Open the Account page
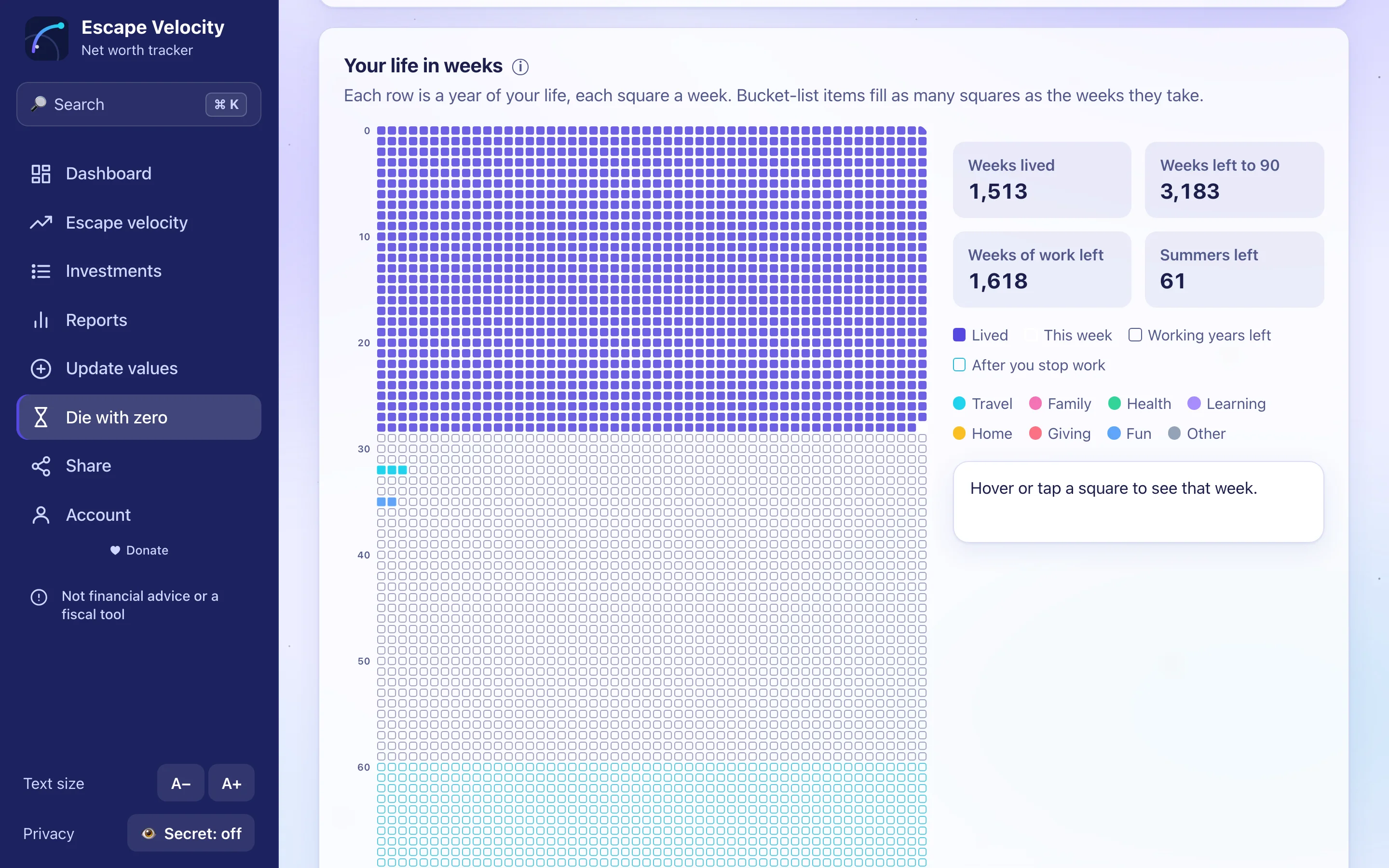The height and width of the screenshot is (868, 1389). tap(138, 515)
